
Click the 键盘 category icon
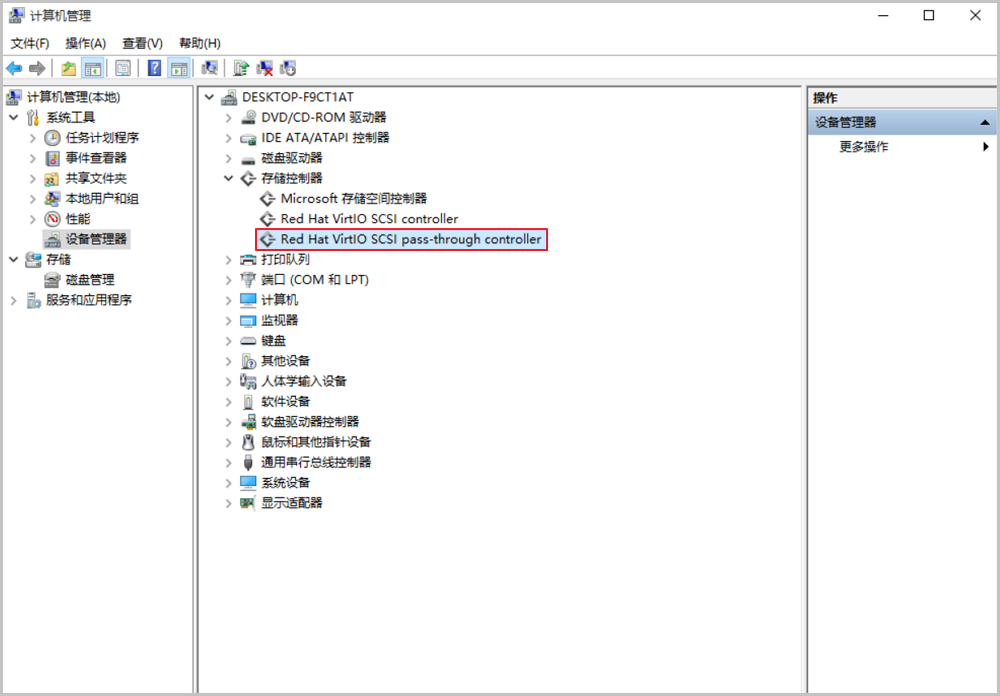[x=247, y=341]
